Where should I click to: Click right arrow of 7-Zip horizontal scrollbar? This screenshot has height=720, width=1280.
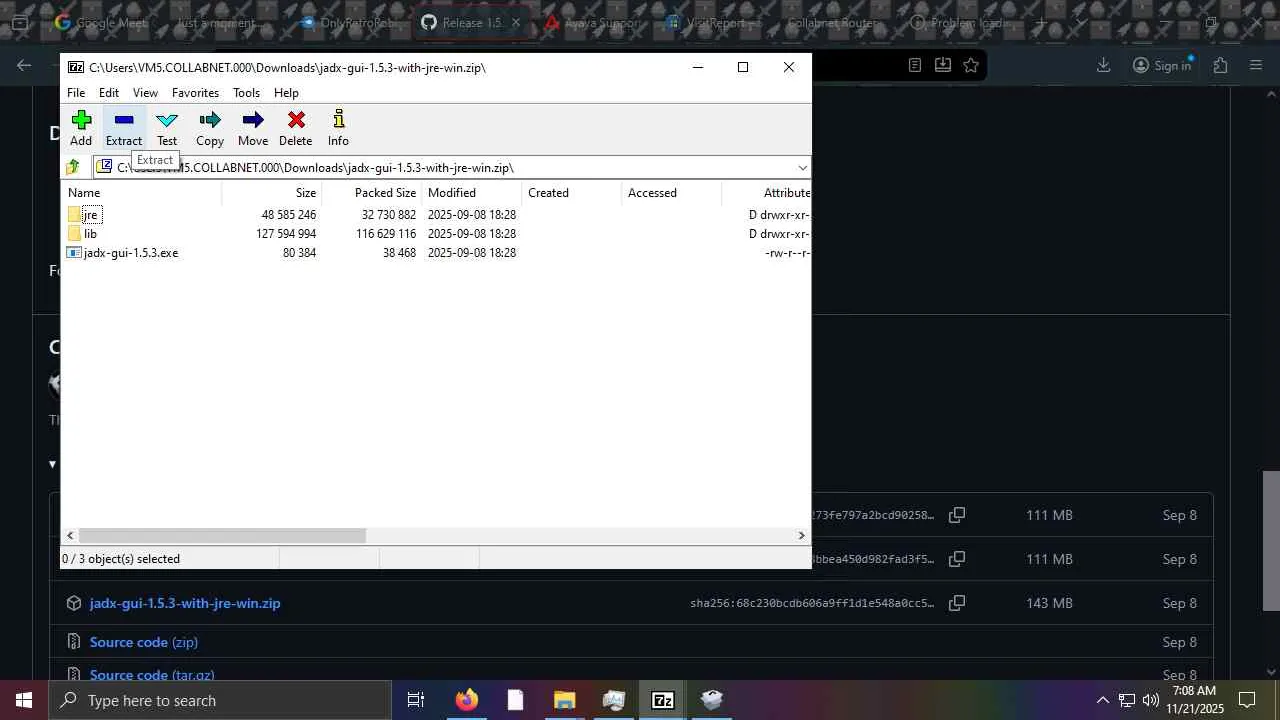point(801,536)
